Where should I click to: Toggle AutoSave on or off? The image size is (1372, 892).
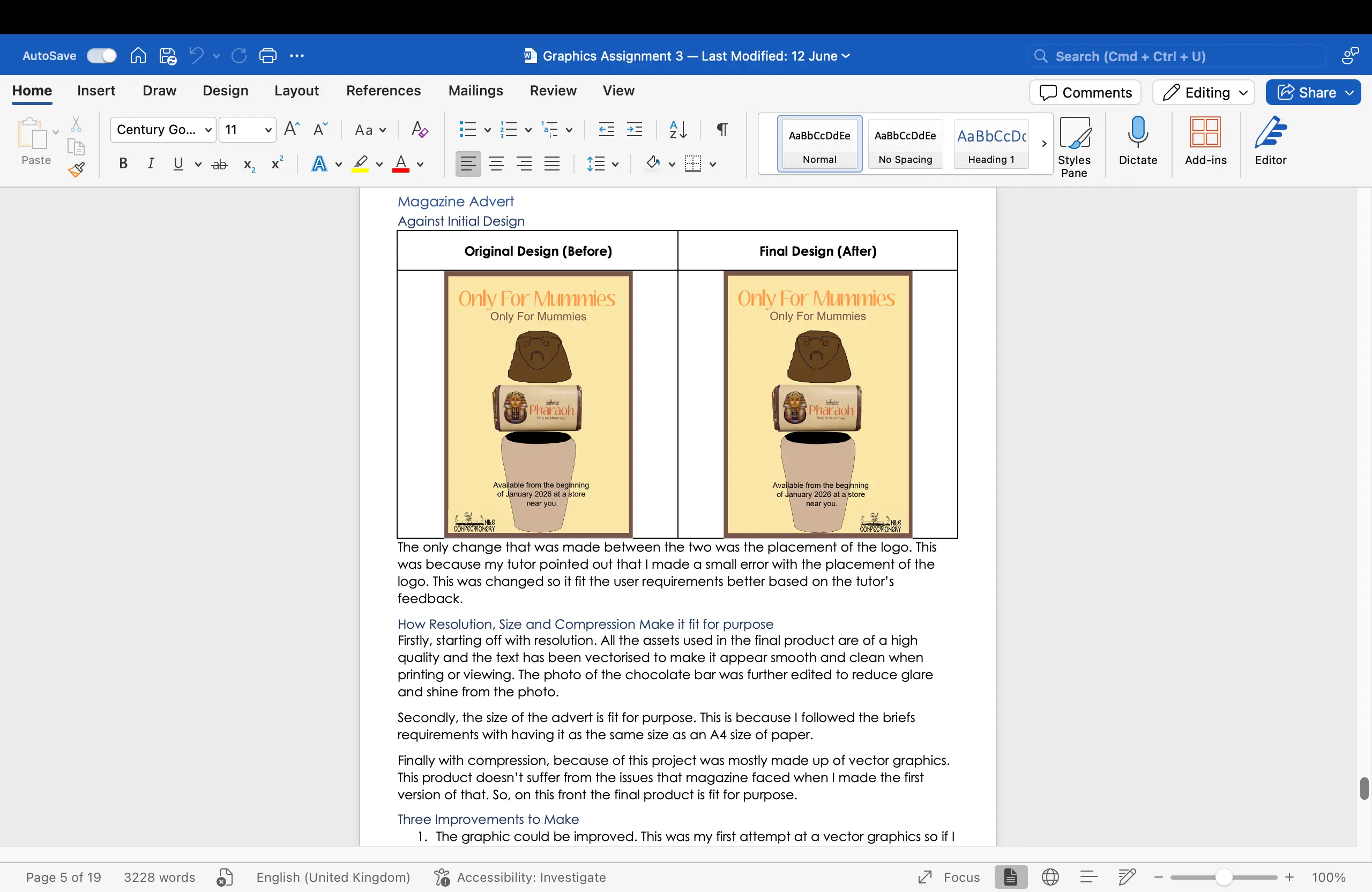101,55
